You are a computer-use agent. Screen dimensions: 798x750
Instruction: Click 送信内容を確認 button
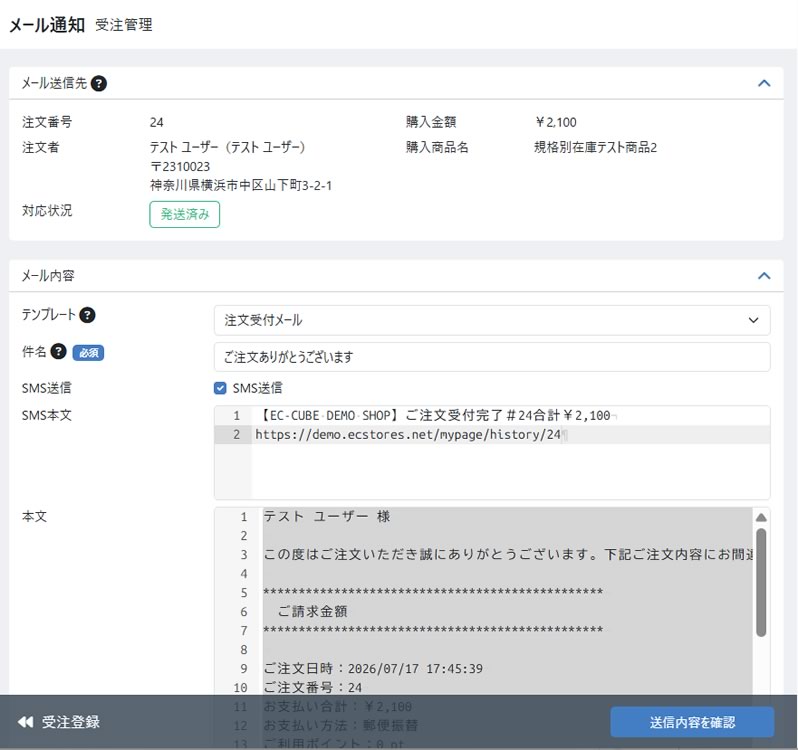tap(692, 722)
